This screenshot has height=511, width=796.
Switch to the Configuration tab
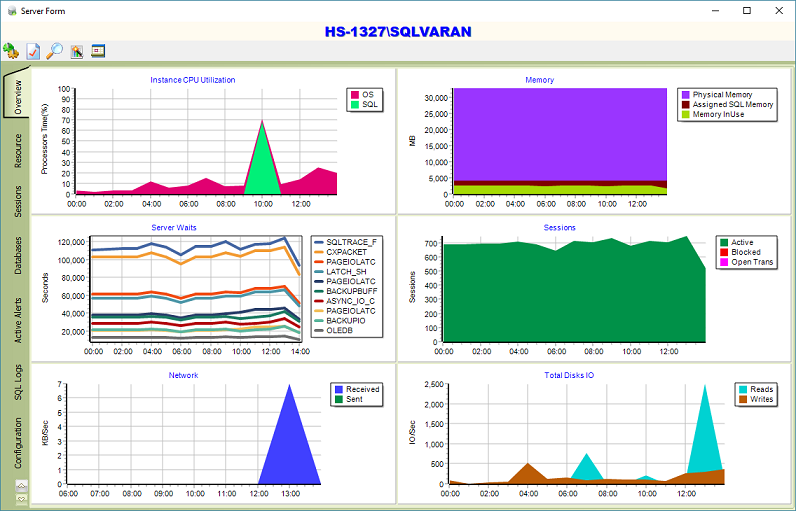tap(17, 443)
